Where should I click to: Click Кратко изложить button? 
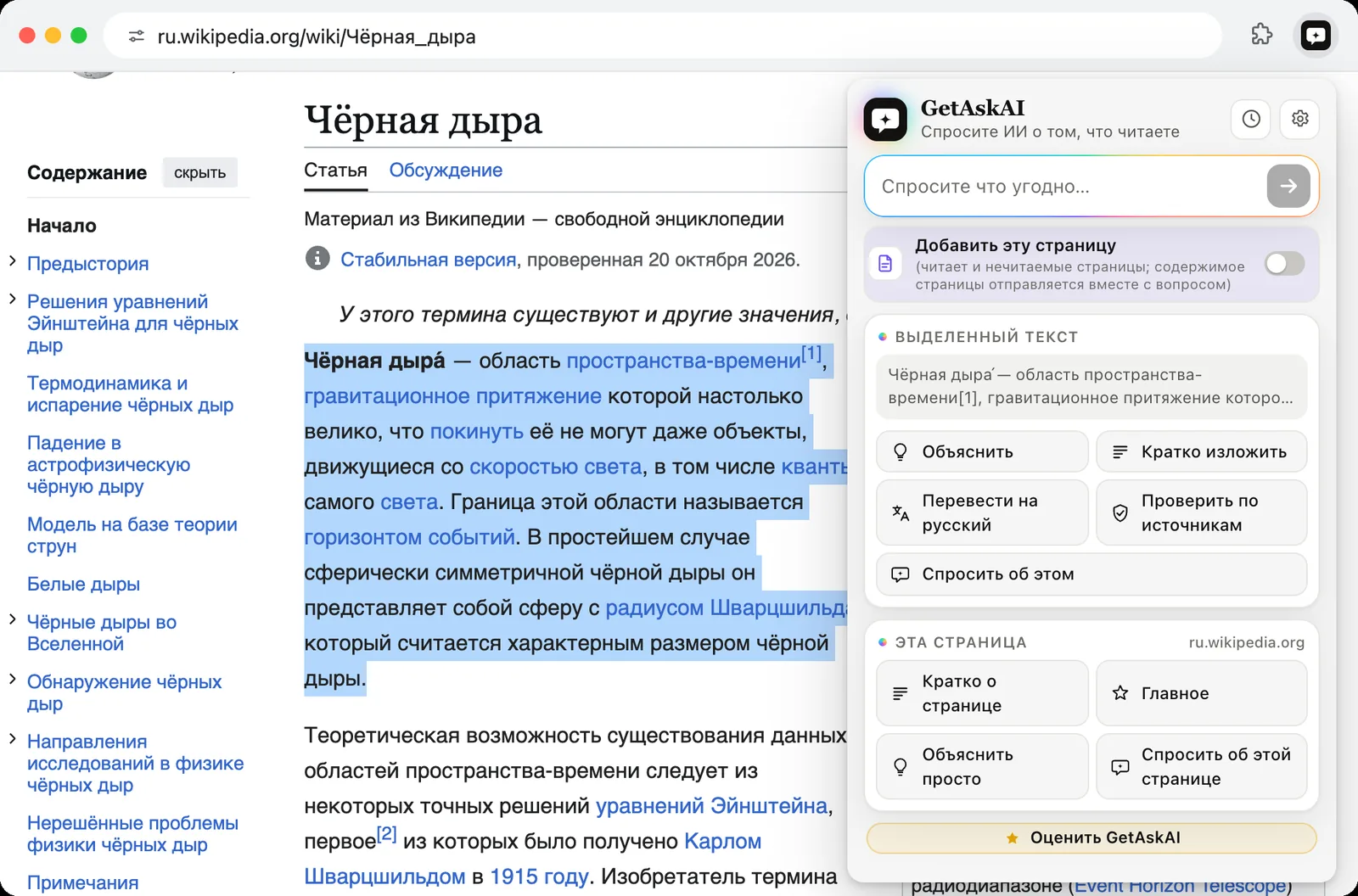coord(1201,451)
